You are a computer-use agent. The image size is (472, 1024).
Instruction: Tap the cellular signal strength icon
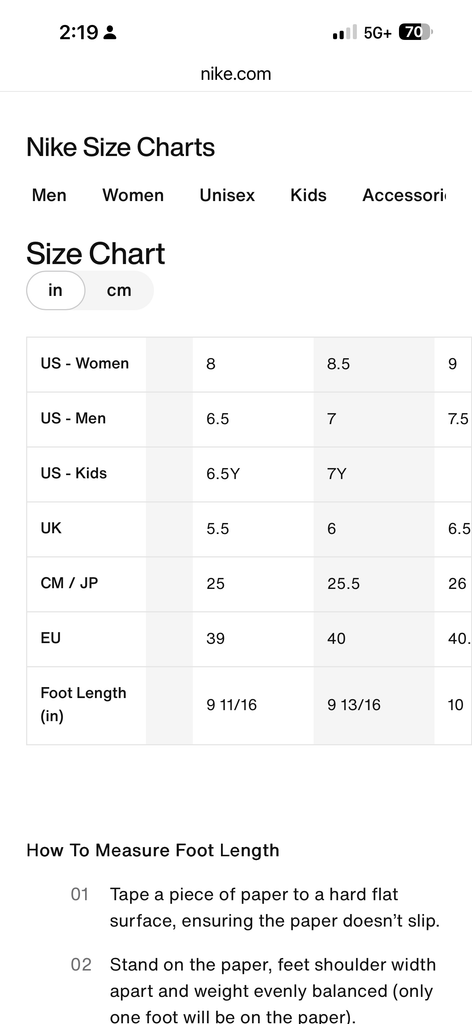click(345, 32)
